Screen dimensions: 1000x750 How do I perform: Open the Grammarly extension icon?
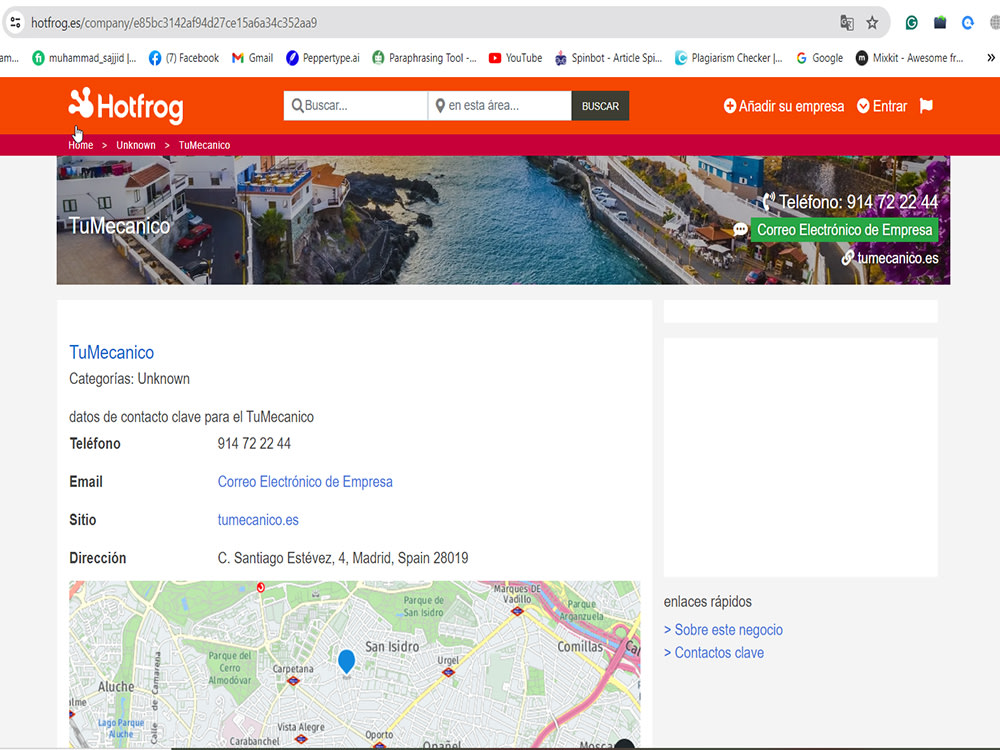(x=911, y=23)
